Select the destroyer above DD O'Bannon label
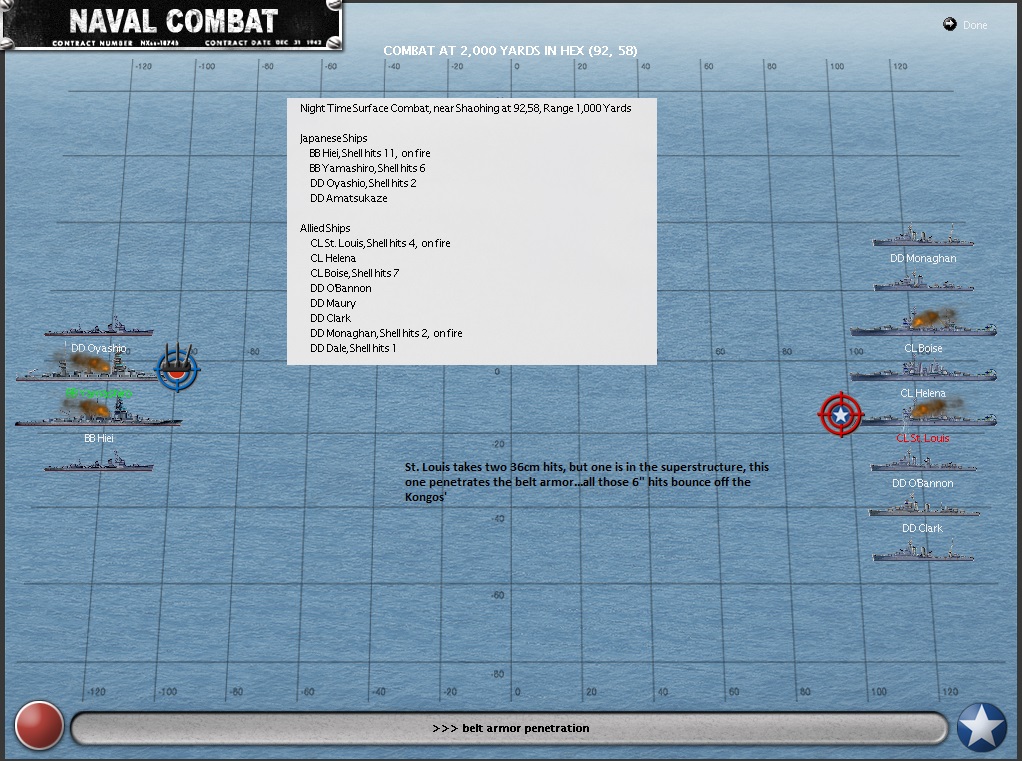 [923, 461]
